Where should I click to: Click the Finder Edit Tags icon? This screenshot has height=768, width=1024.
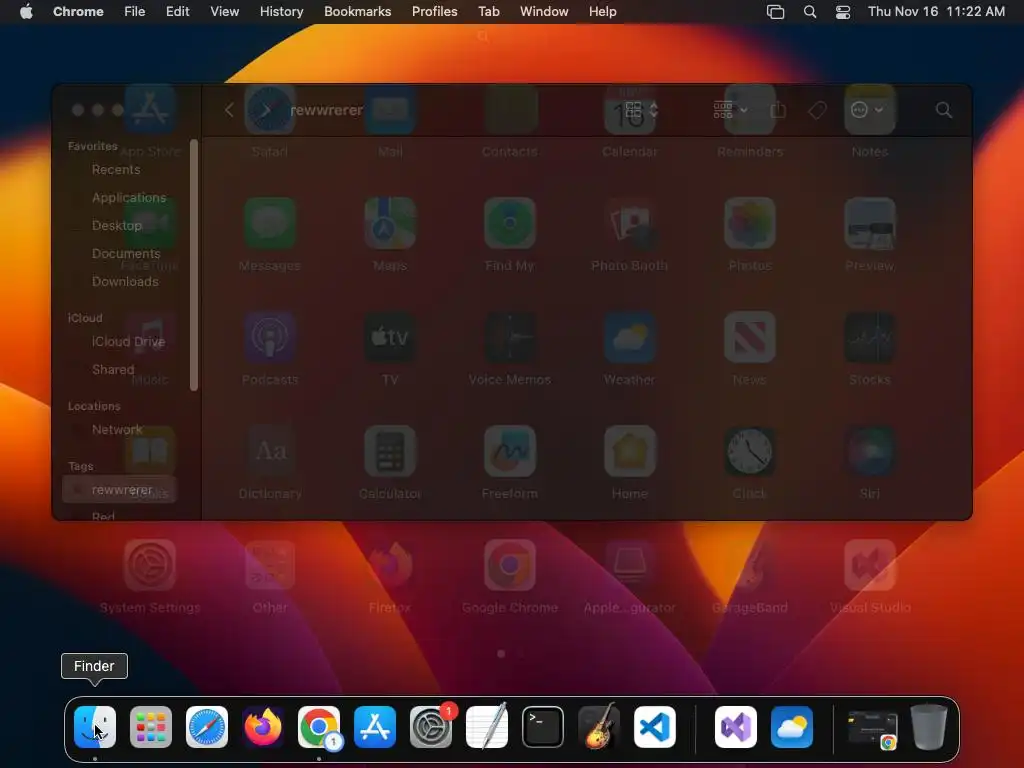click(817, 110)
